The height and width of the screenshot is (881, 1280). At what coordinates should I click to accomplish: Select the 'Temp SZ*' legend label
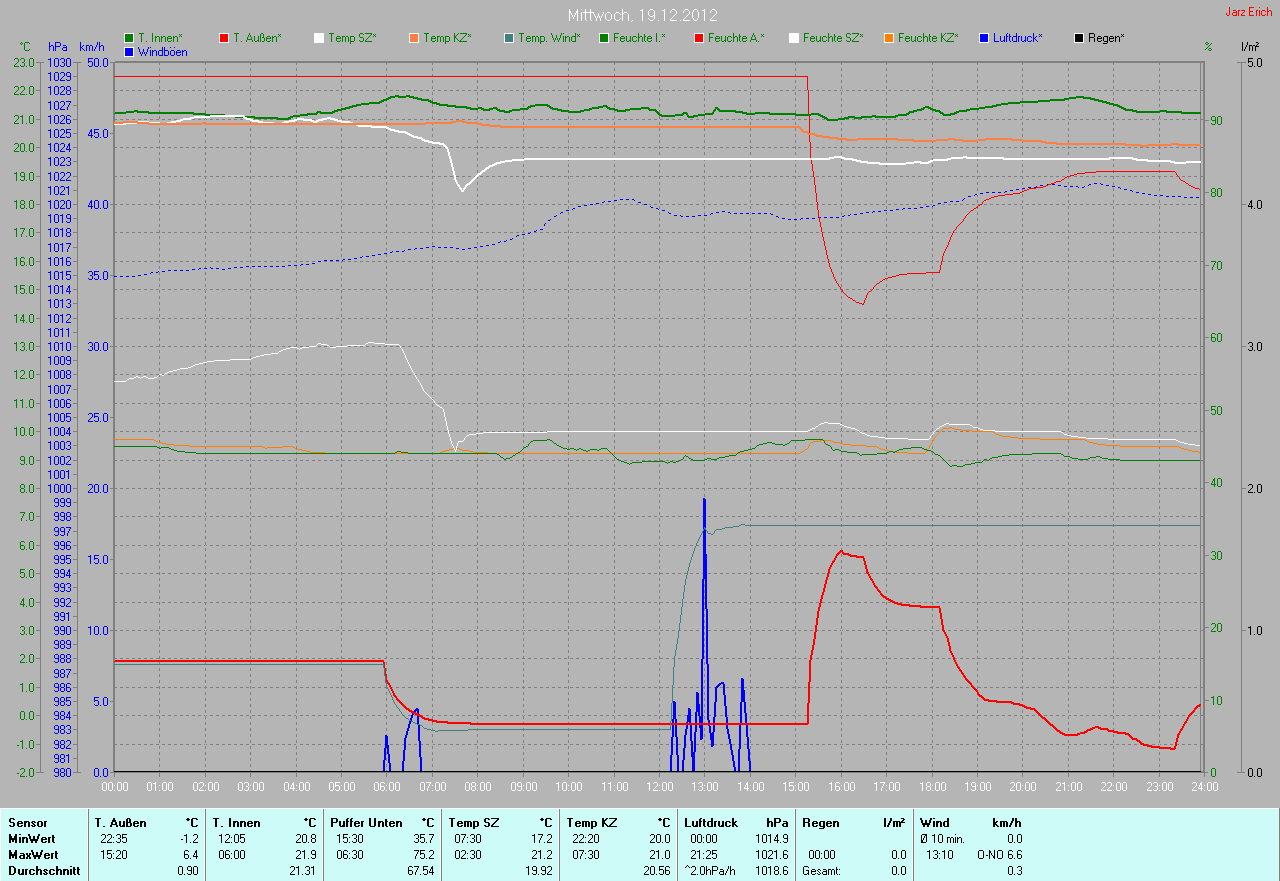352,38
